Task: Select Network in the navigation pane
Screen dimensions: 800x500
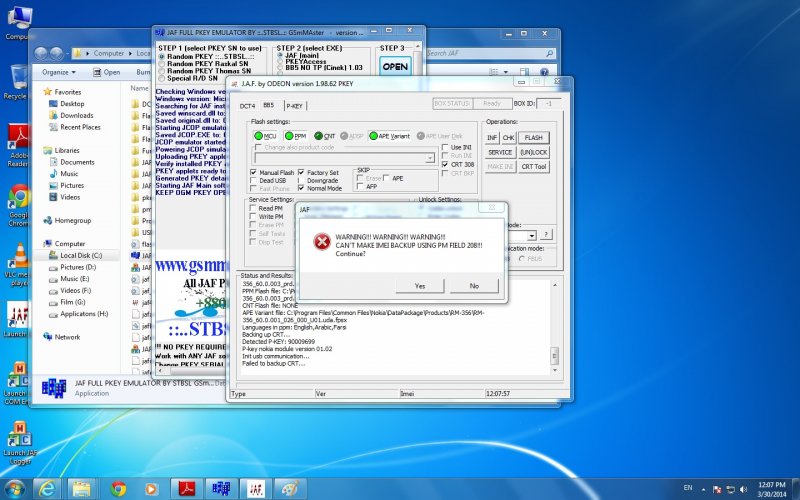Action: [x=67, y=337]
